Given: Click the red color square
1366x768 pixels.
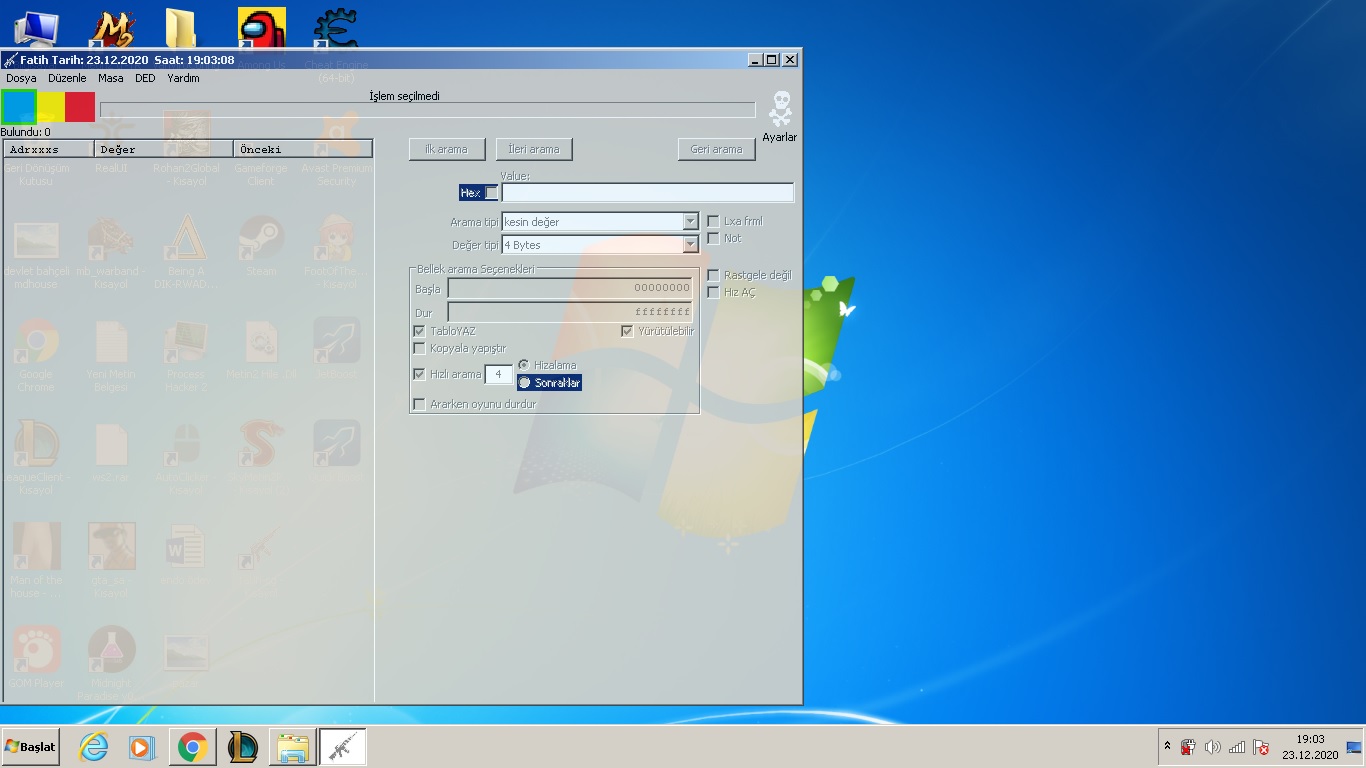Looking at the screenshot, I should 80,107.
